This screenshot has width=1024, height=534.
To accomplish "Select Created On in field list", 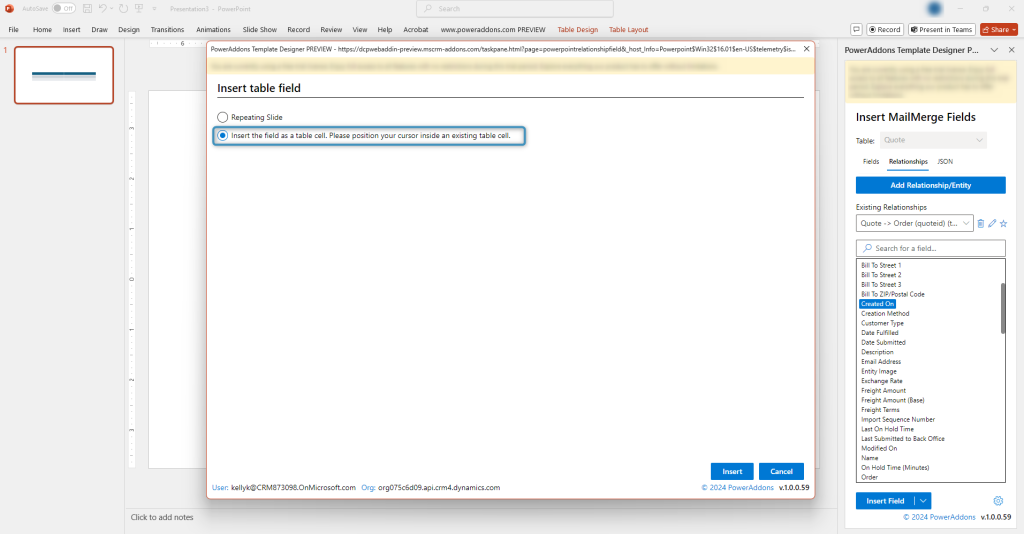I will click(x=877, y=304).
